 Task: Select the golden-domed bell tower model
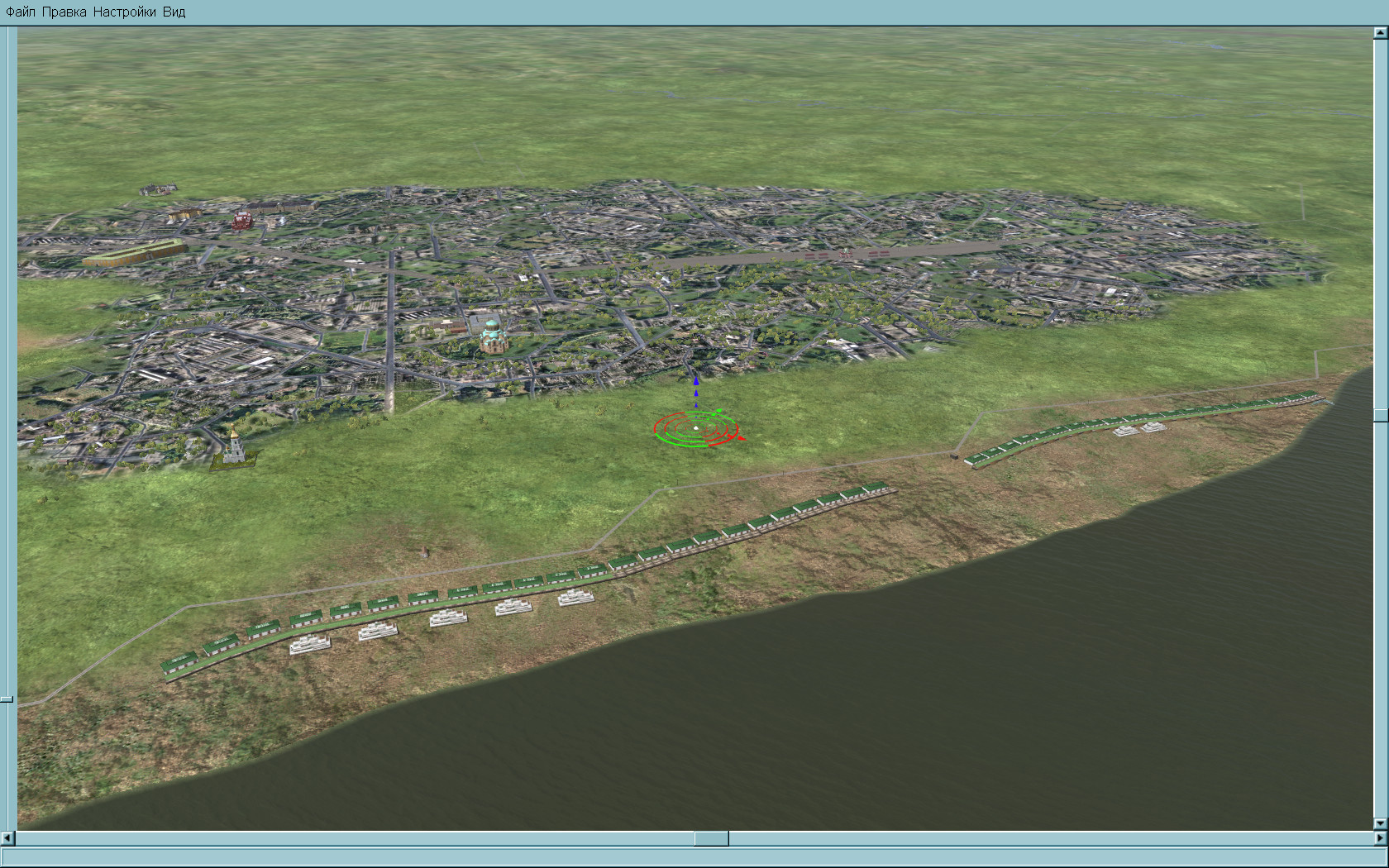[x=233, y=447]
